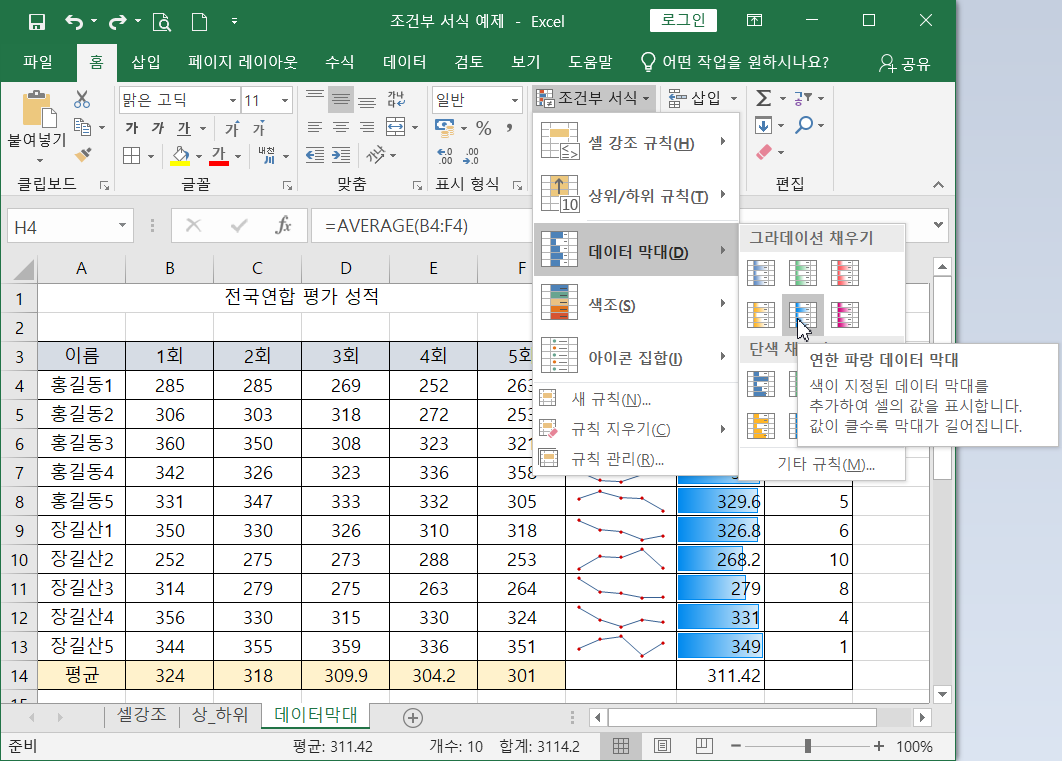The image size is (1062, 761).
Task: Toggle middle vertical alignment
Action: tap(341, 100)
